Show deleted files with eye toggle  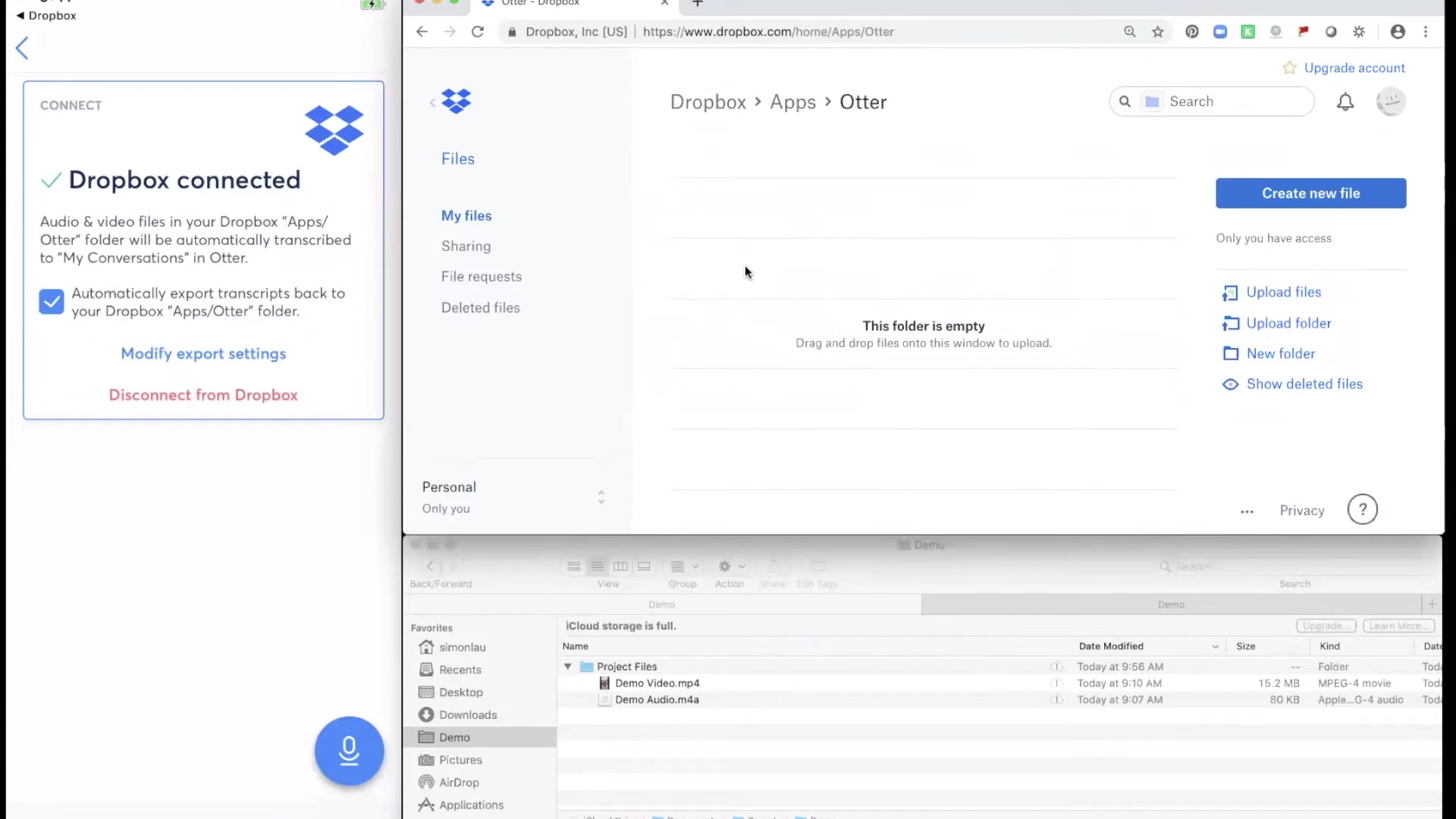click(x=1304, y=384)
